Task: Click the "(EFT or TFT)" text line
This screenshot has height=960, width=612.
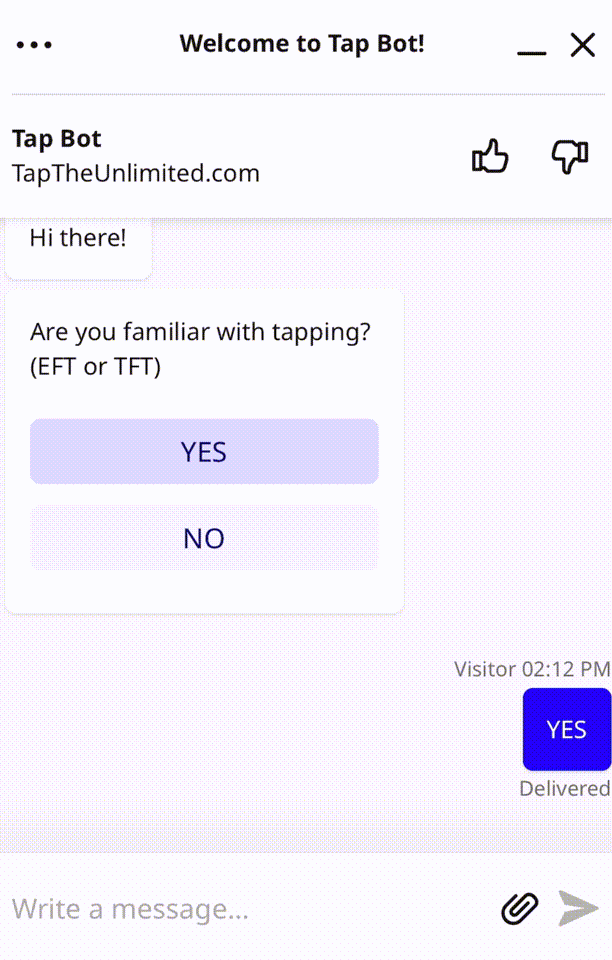Action: (96, 366)
